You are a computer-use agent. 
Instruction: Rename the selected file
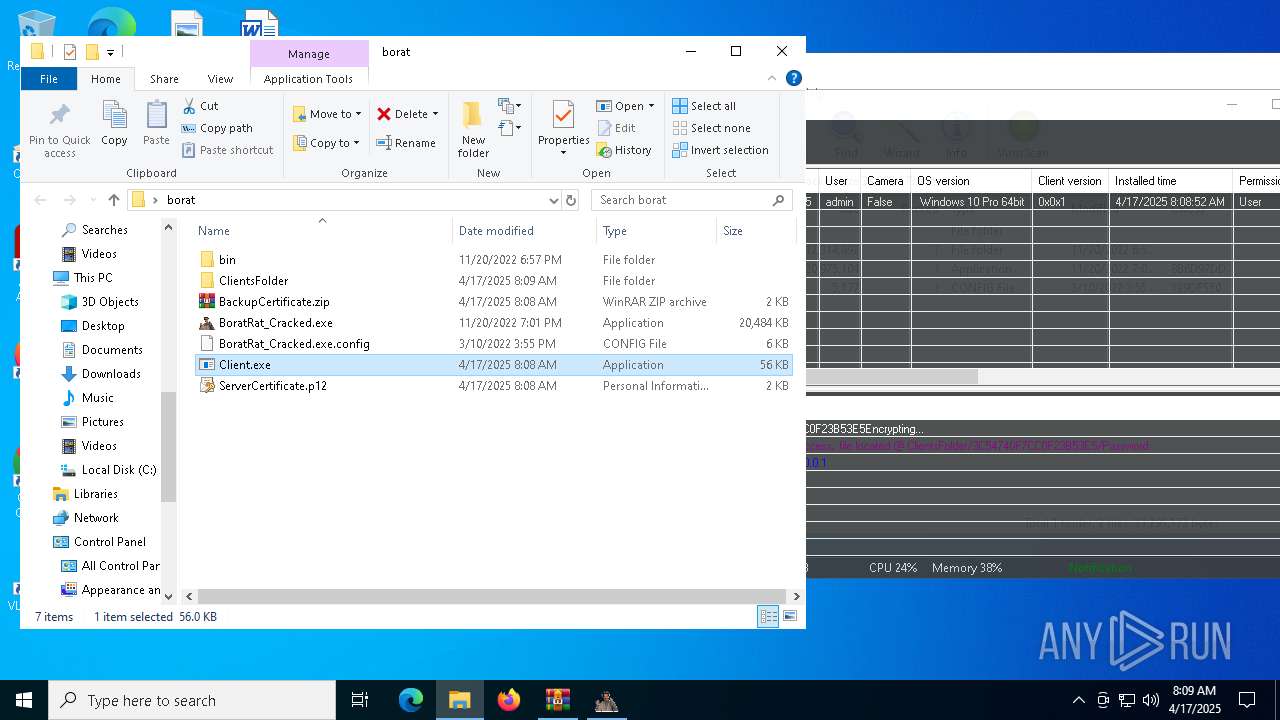click(x=406, y=143)
